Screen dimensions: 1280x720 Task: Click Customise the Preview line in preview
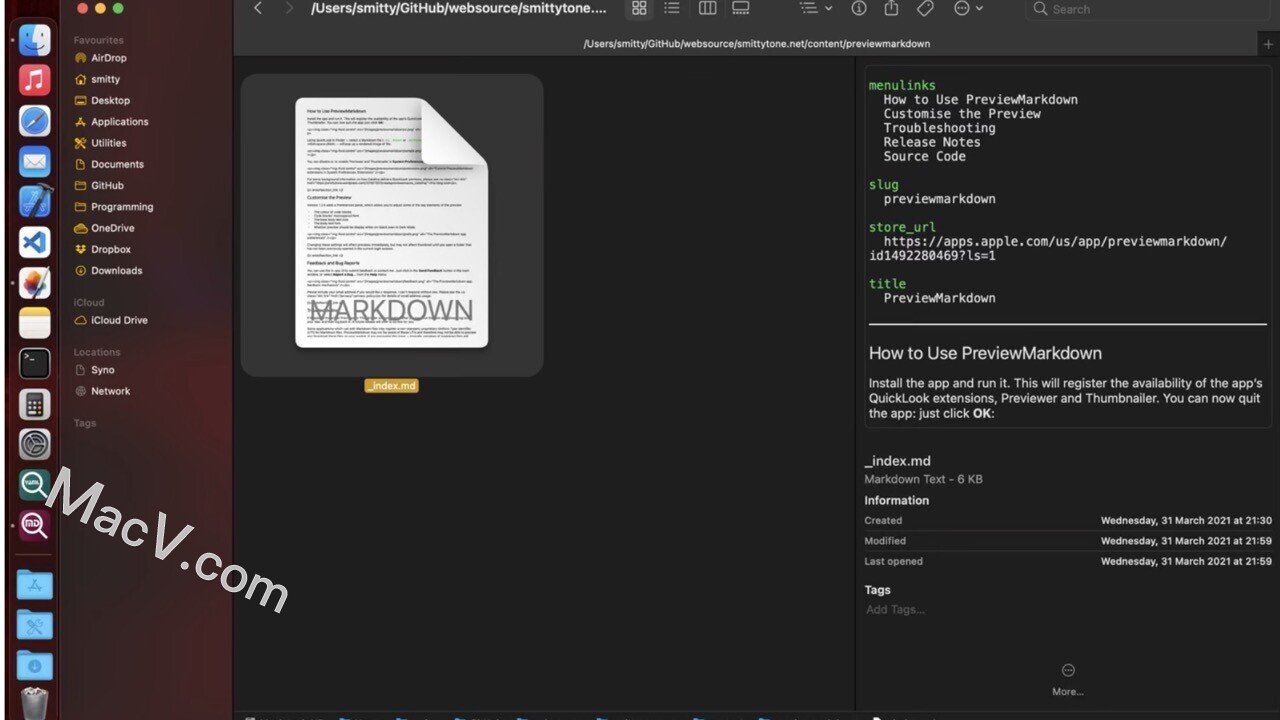click(x=962, y=113)
